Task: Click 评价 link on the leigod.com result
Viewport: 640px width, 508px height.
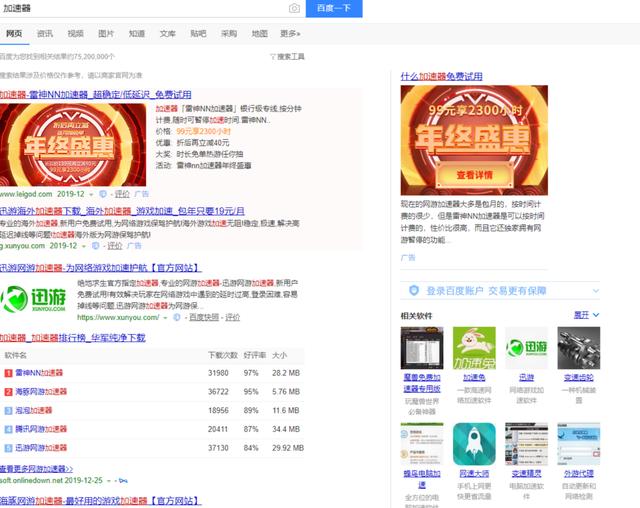Action: coord(122,194)
